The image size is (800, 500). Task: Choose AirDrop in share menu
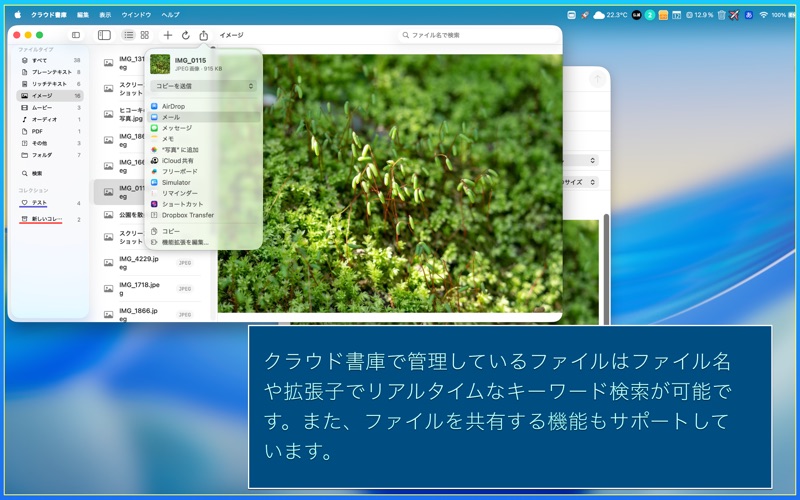(x=204, y=106)
